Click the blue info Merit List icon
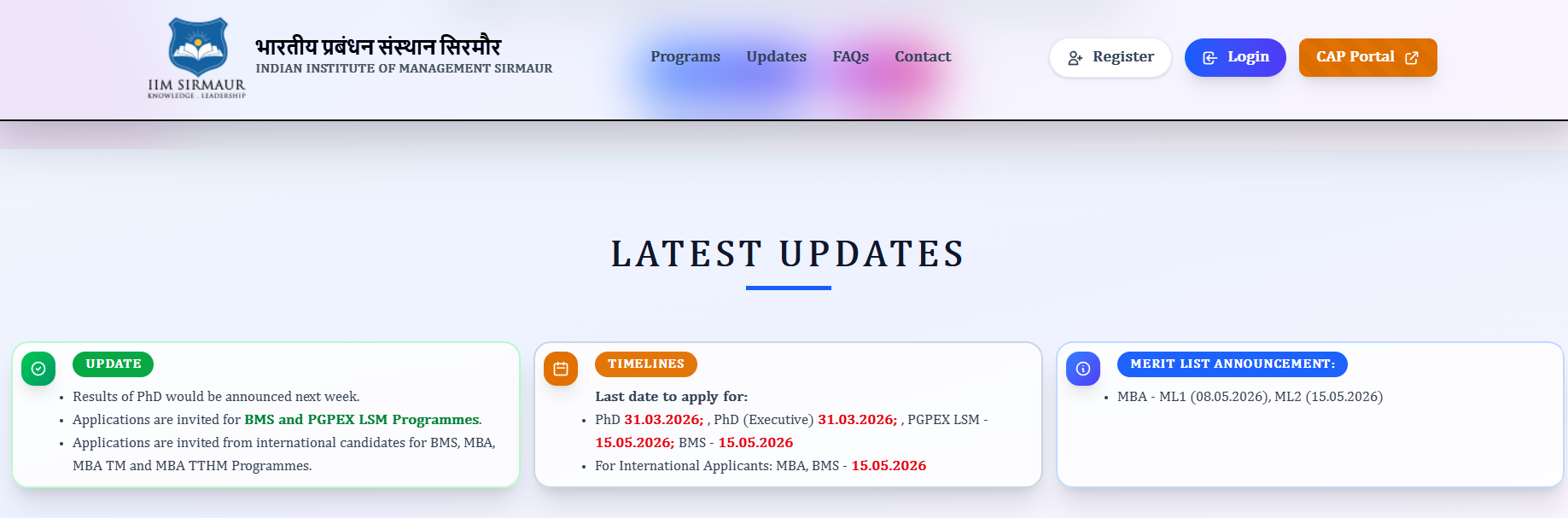Screen dimensions: 1568x518 click(x=1083, y=369)
